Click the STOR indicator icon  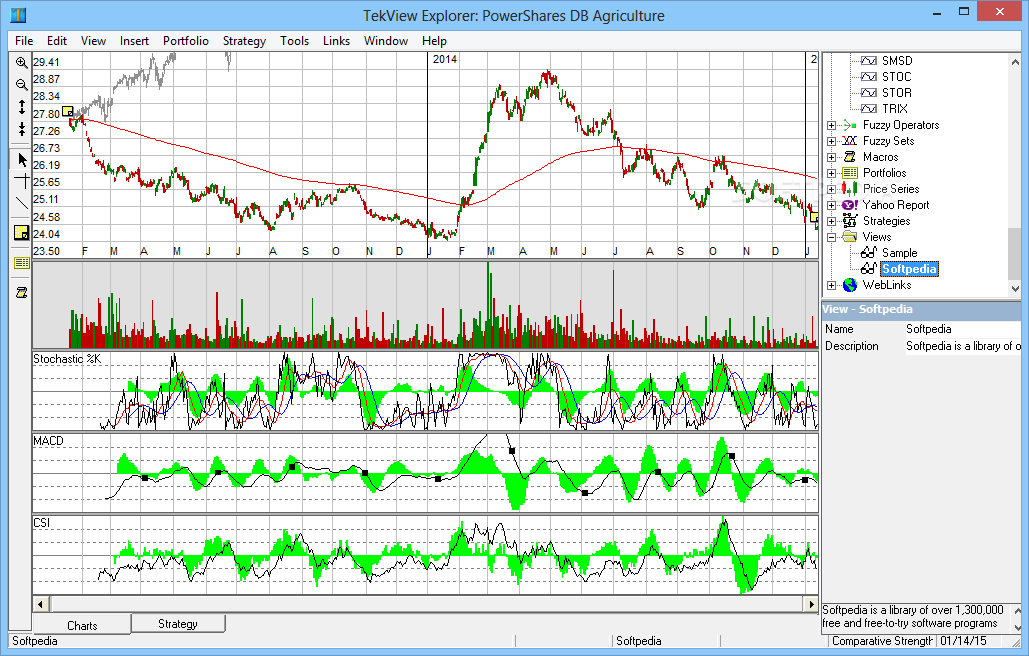point(869,92)
